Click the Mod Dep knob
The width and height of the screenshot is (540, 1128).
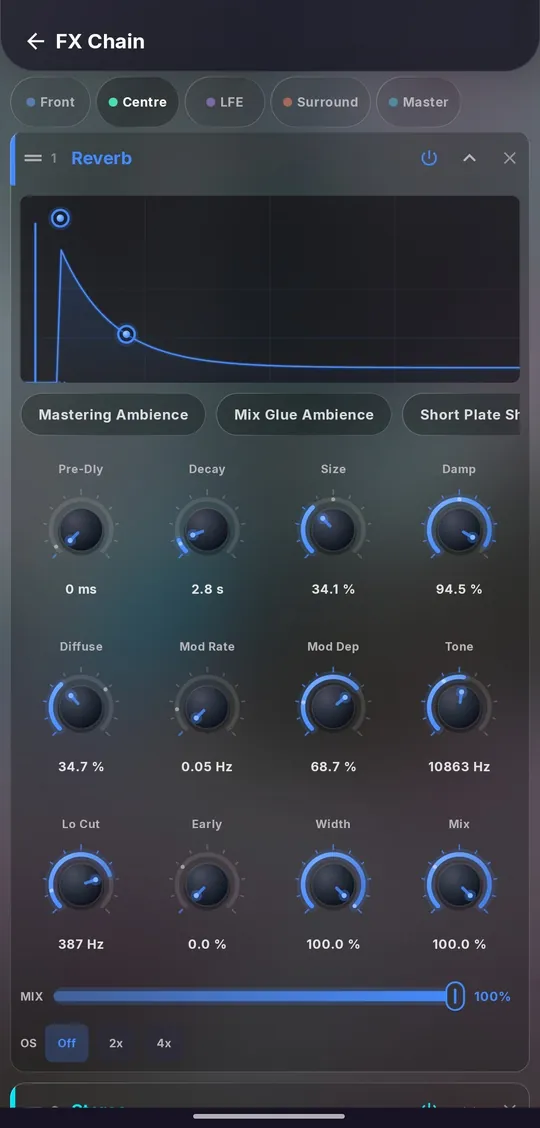point(333,707)
